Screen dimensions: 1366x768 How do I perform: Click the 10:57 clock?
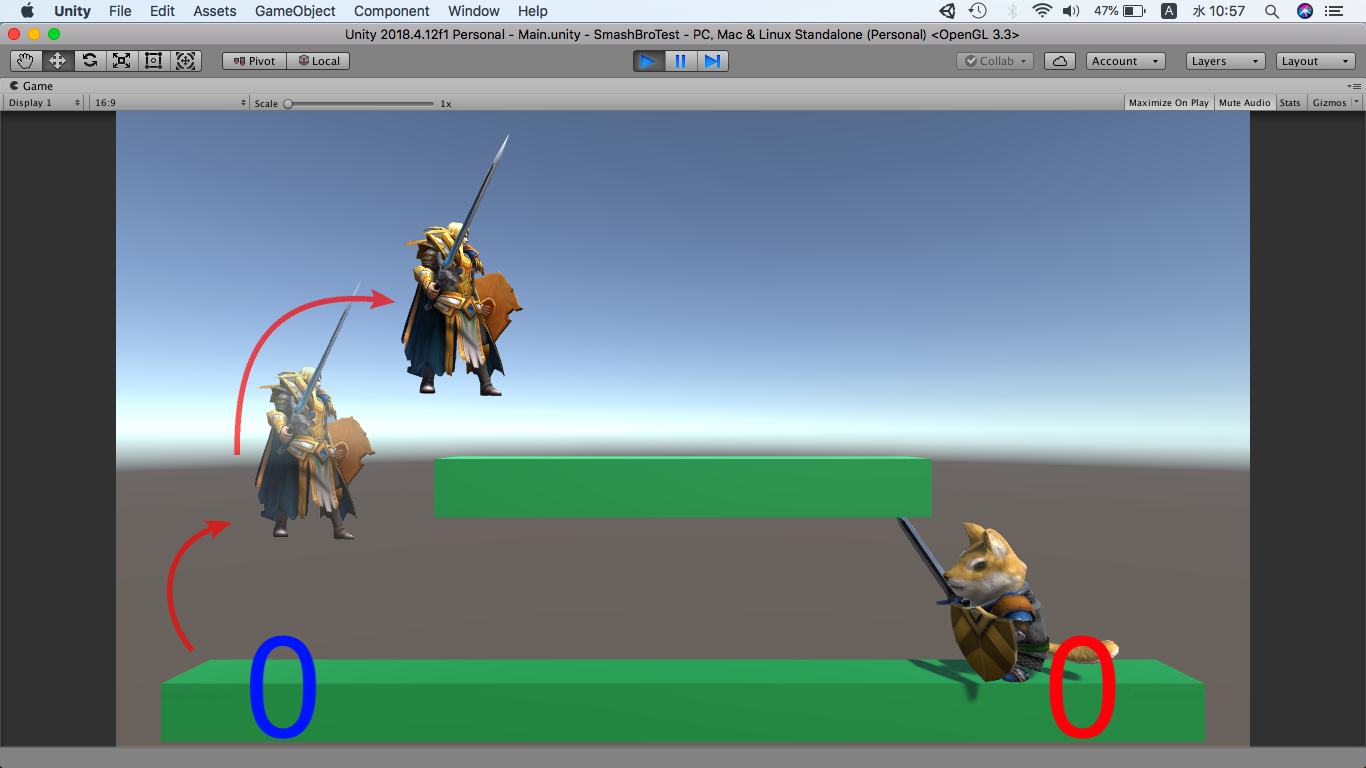pos(1218,11)
